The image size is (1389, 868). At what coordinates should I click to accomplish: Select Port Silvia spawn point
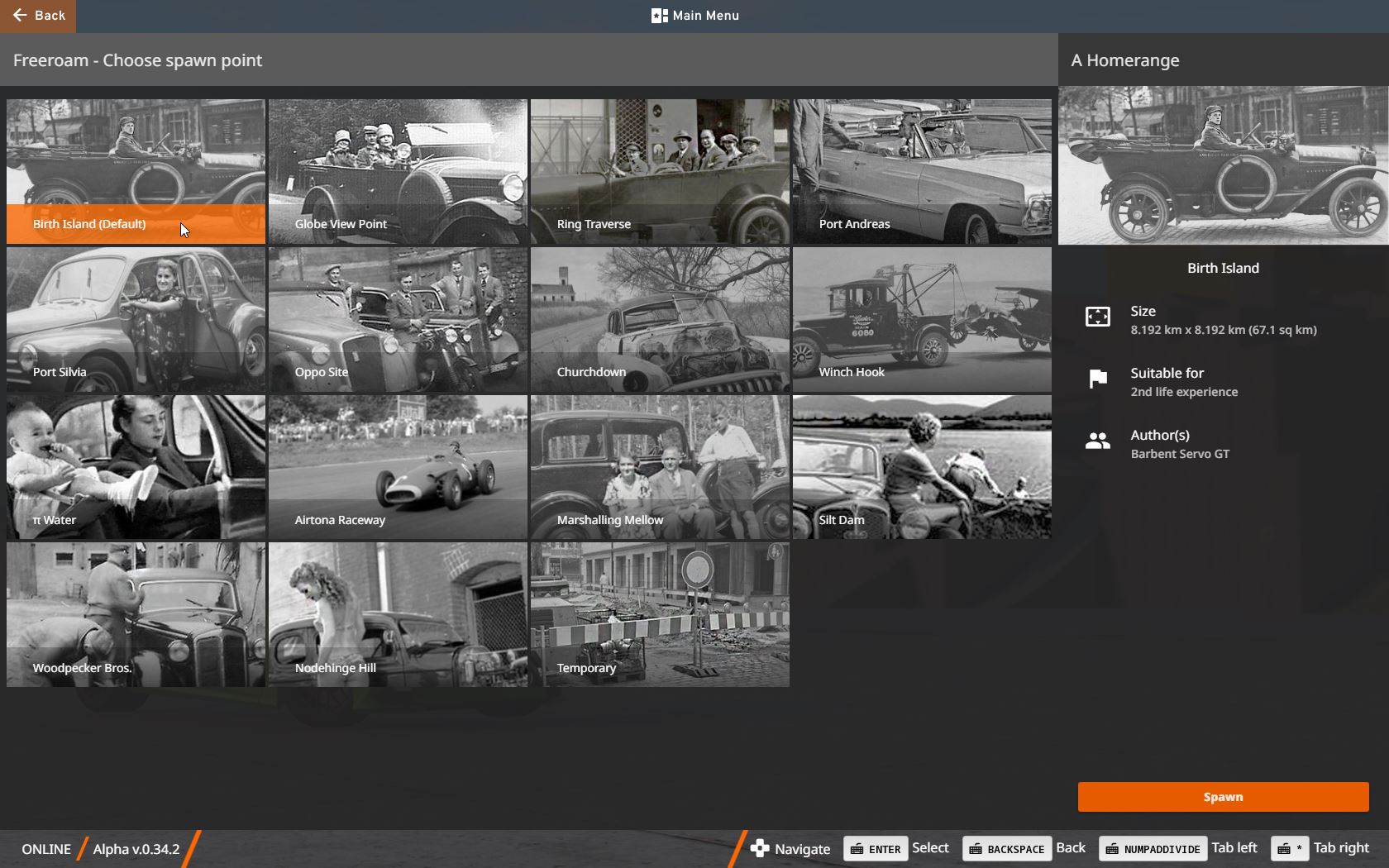(x=136, y=320)
